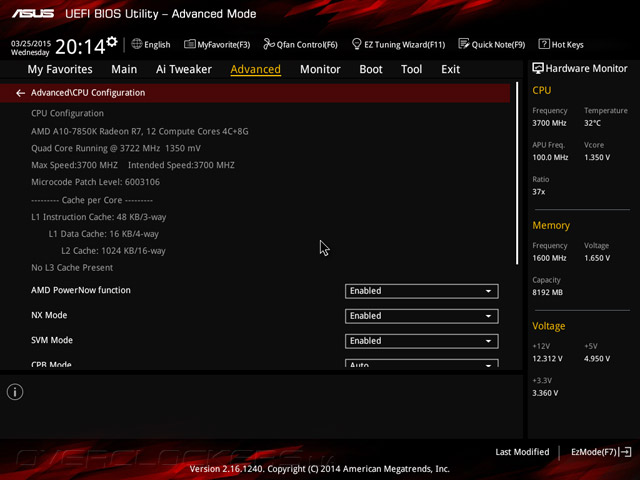This screenshot has height=480, width=640.
Task: Click MyFavorite(F3) button
Action: point(217,44)
